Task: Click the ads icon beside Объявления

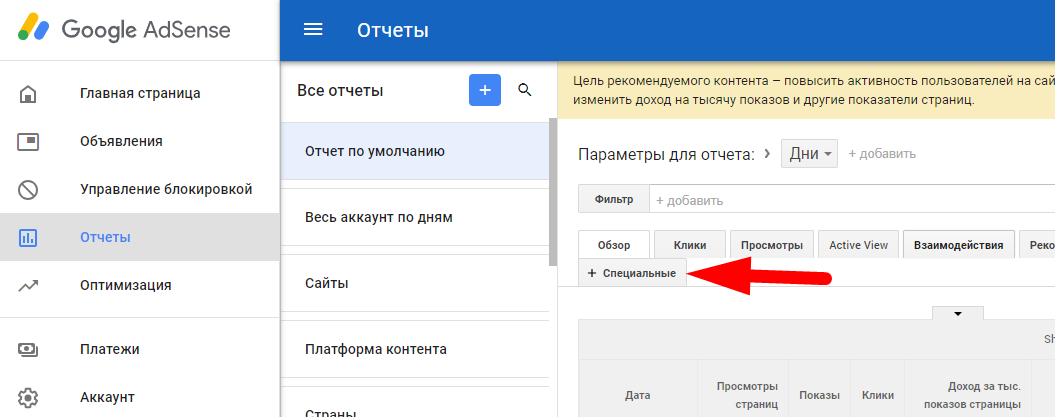Action: point(28,142)
